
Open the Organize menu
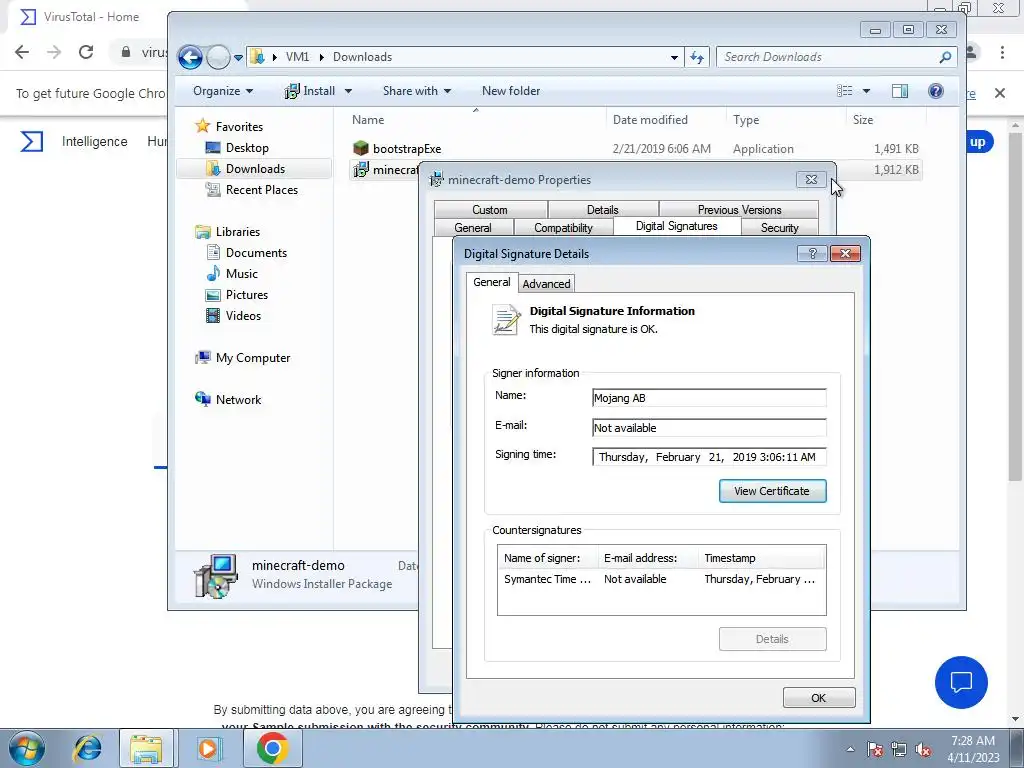(x=223, y=91)
